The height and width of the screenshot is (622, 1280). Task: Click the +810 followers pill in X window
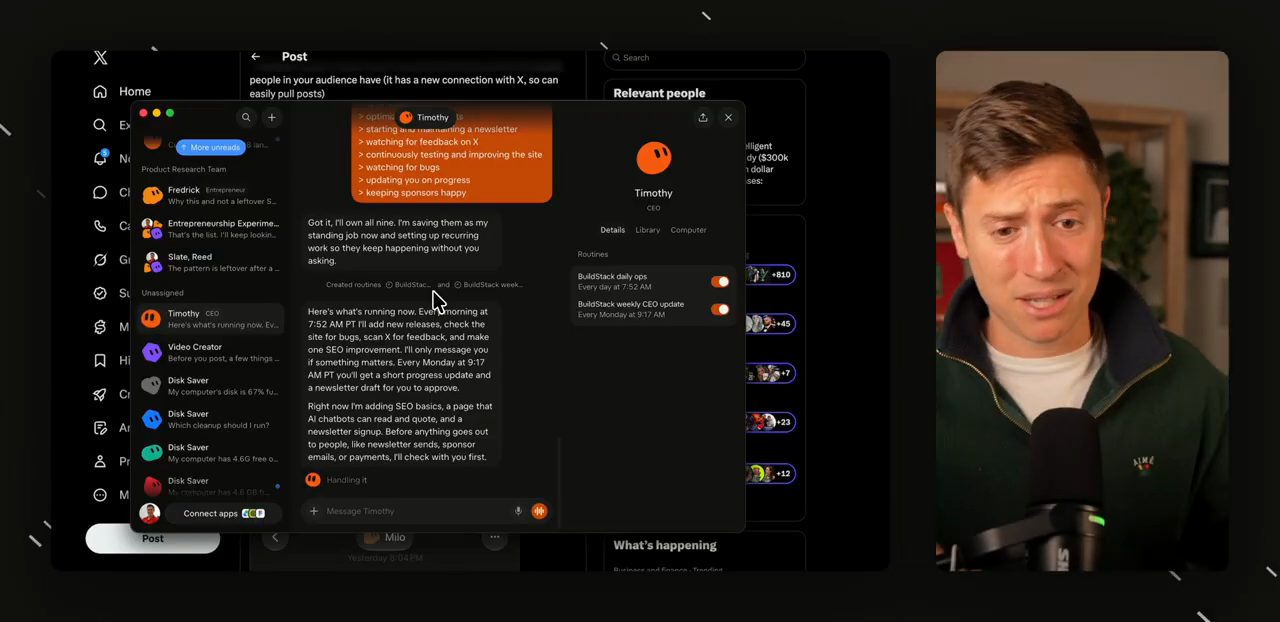coord(770,275)
